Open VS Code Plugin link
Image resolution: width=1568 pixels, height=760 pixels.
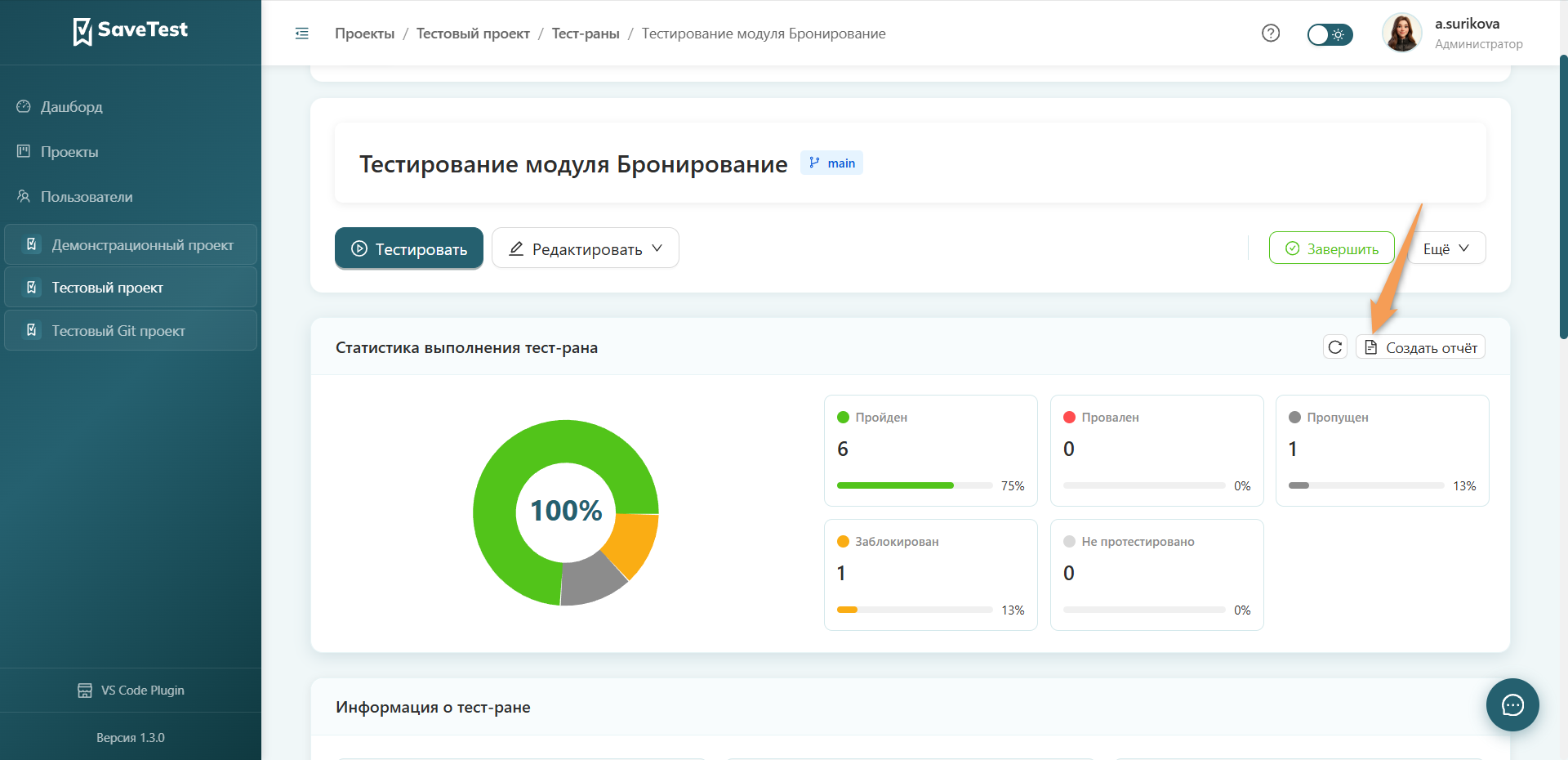(x=131, y=691)
